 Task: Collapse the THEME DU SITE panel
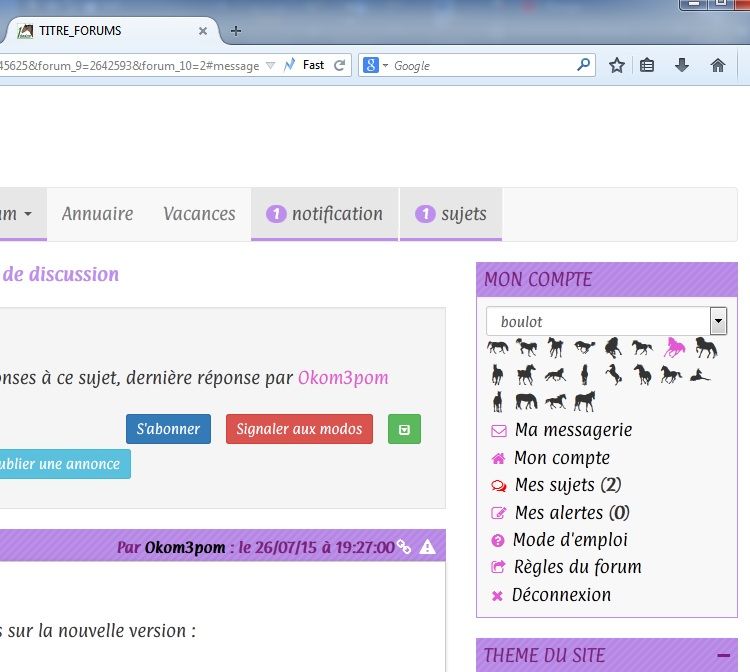pyautogui.click(x=723, y=655)
